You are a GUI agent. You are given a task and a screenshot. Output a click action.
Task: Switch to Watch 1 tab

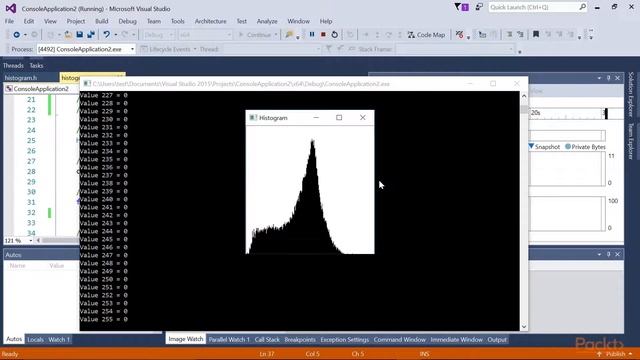59,340
